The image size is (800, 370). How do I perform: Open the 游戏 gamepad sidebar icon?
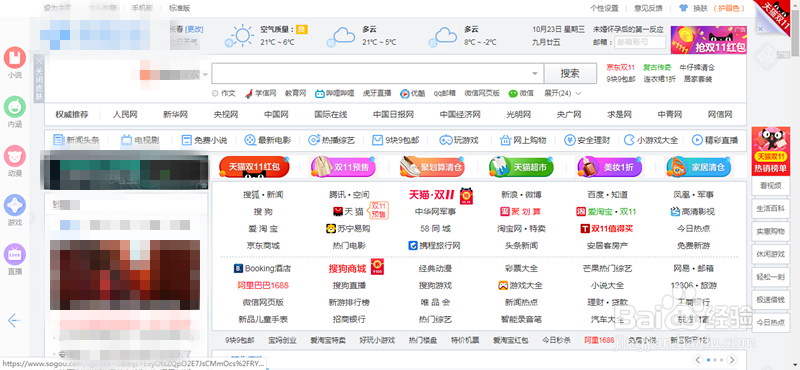point(15,205)
